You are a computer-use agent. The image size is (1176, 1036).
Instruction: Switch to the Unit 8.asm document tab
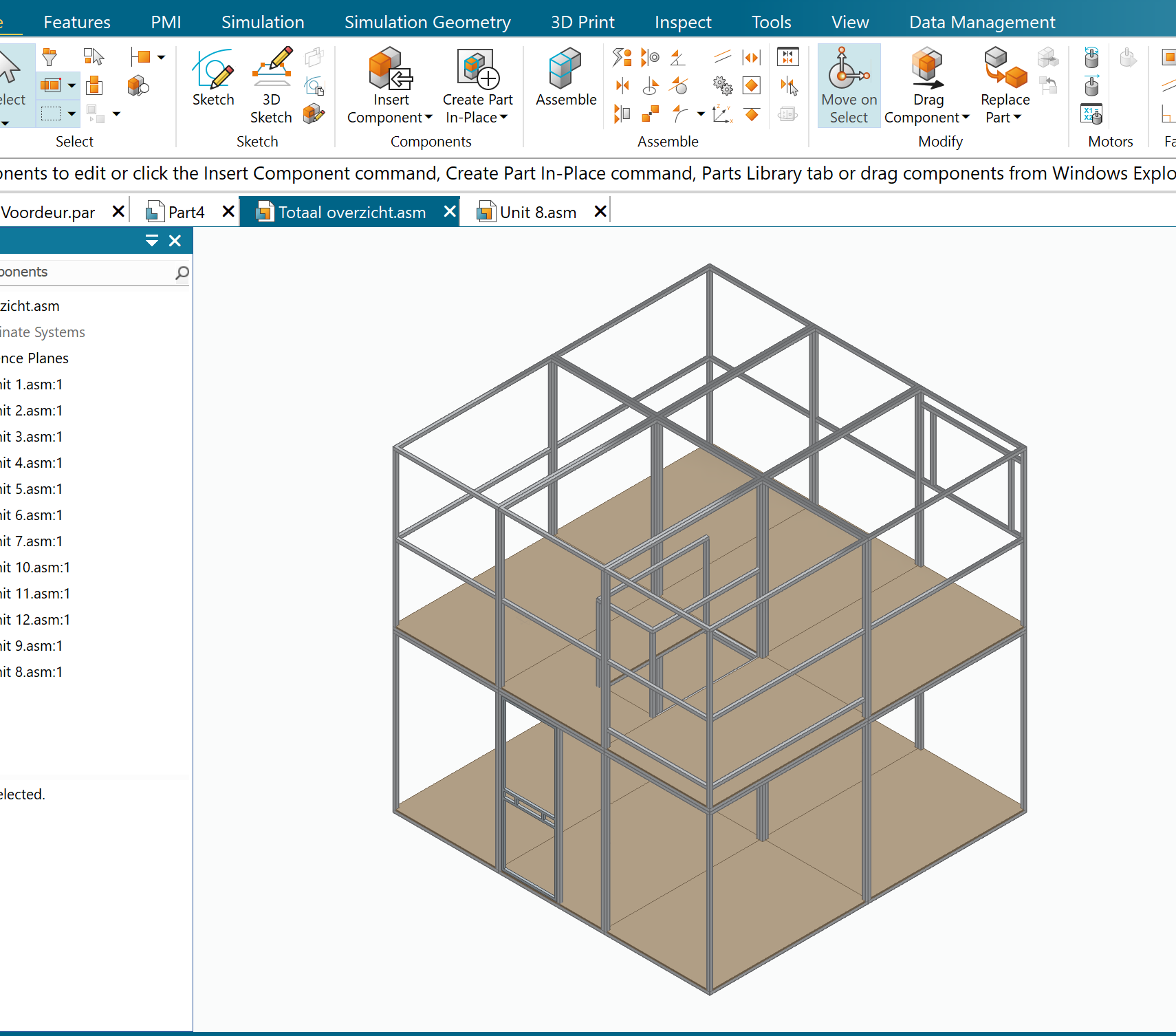coord(537,213)
